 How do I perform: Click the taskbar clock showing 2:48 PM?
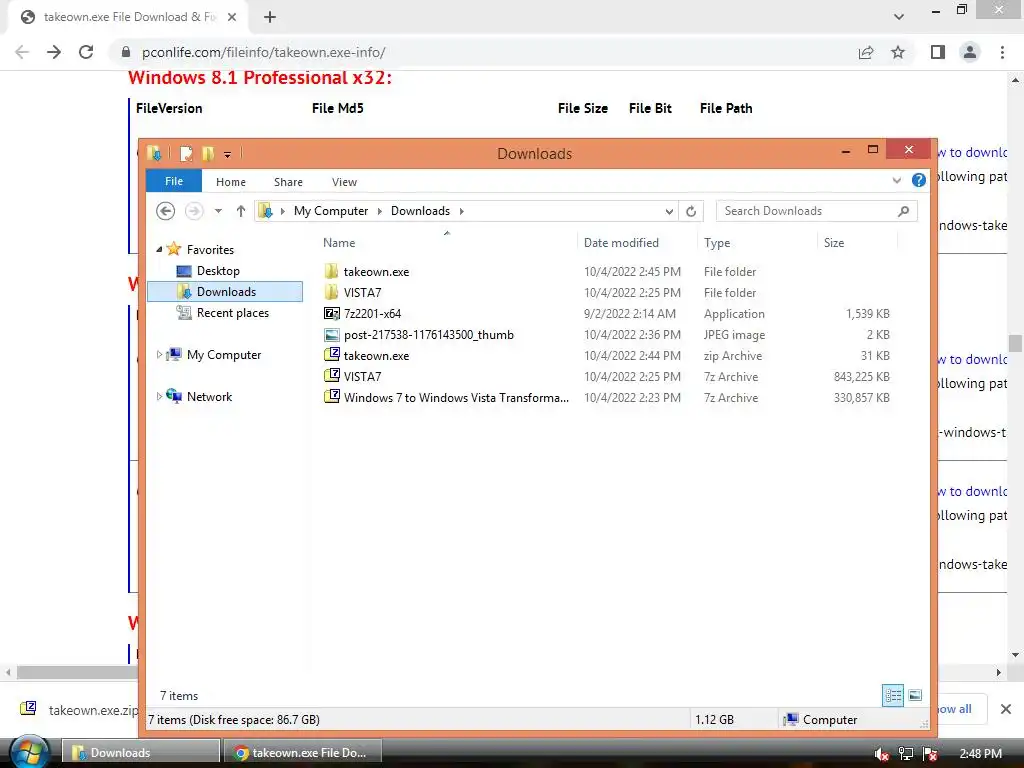[980, 754]
